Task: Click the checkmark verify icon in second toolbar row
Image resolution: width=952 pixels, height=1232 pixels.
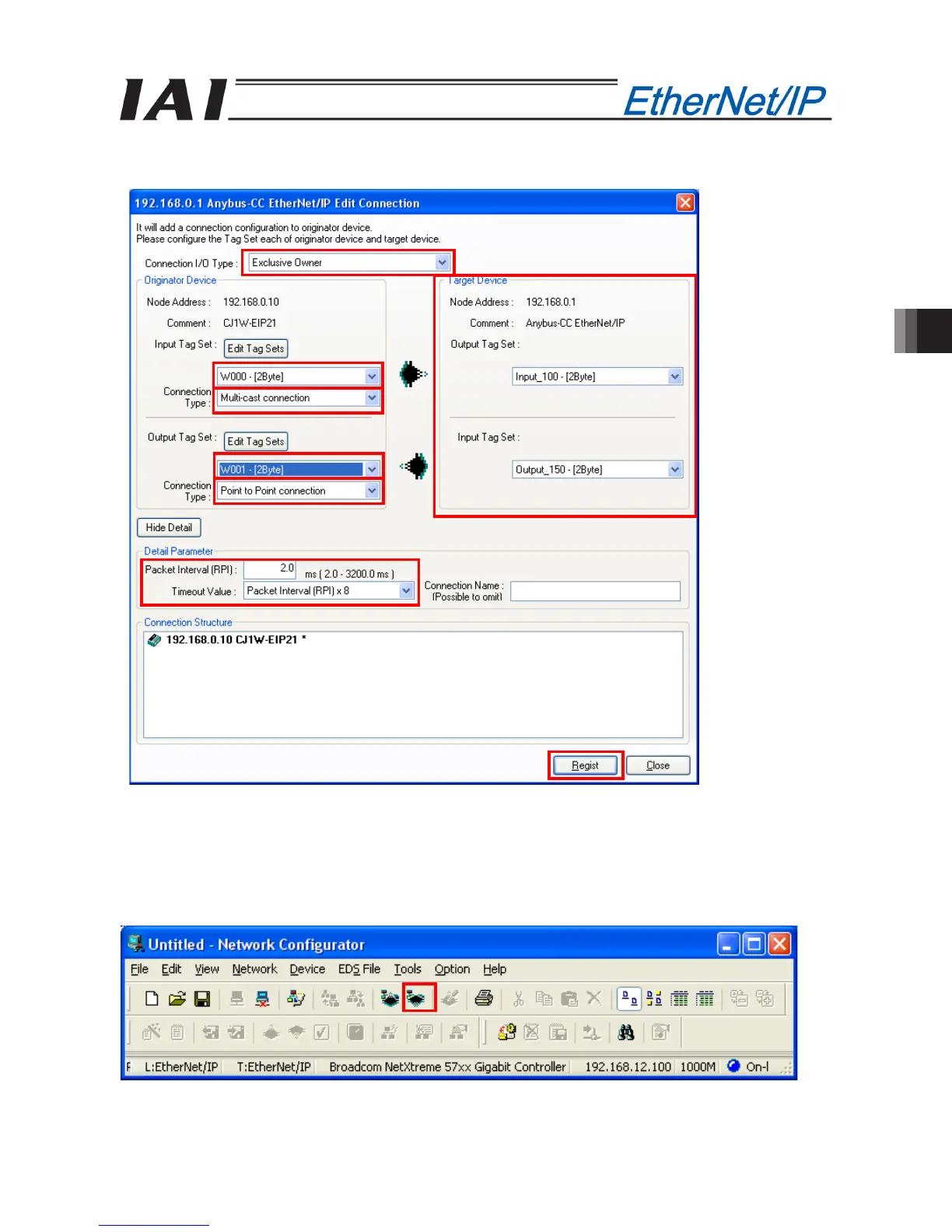Action: coord(322,1032)
